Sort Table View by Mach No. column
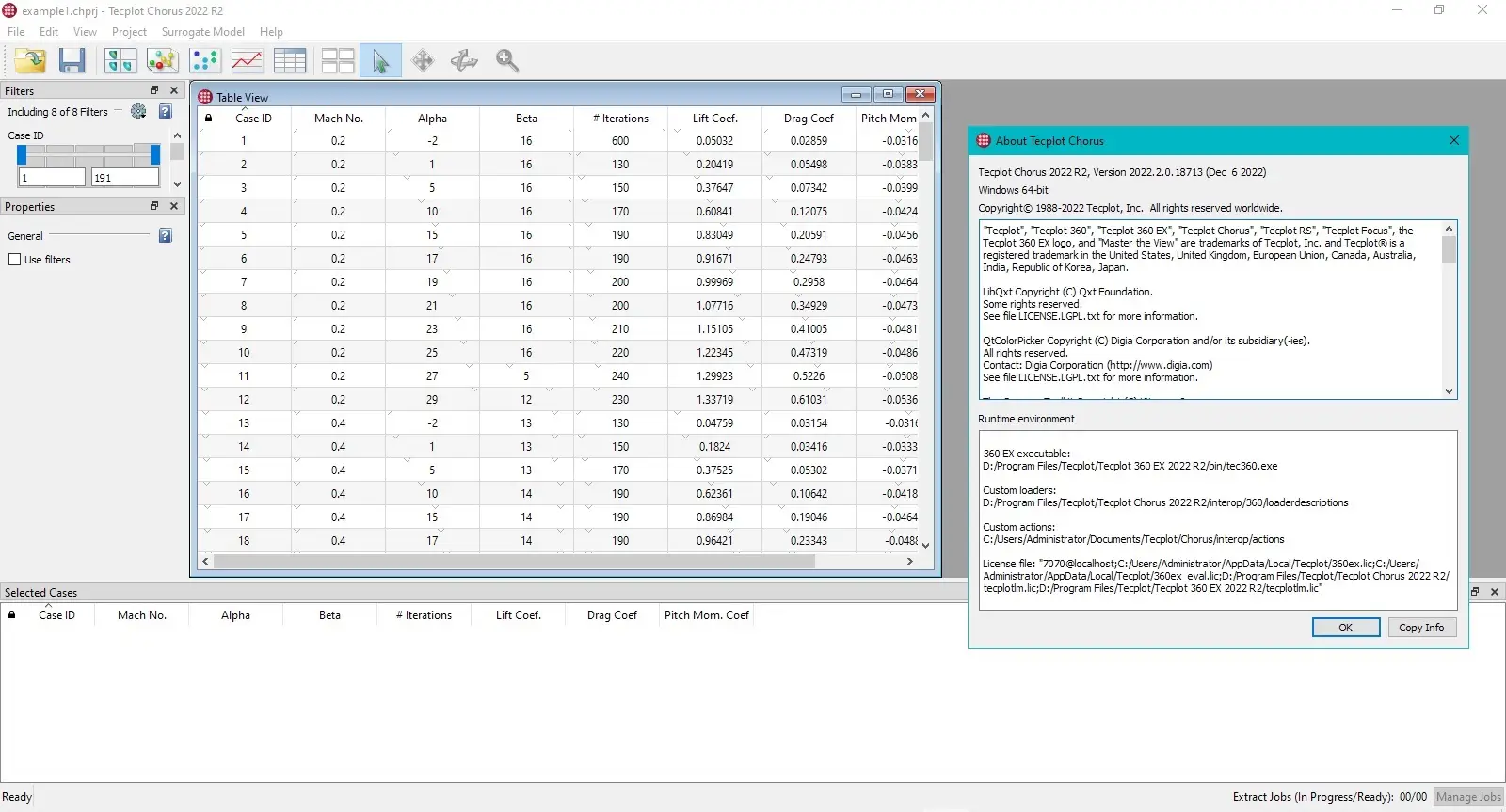The image size is (1506, 812). (338, 118)
